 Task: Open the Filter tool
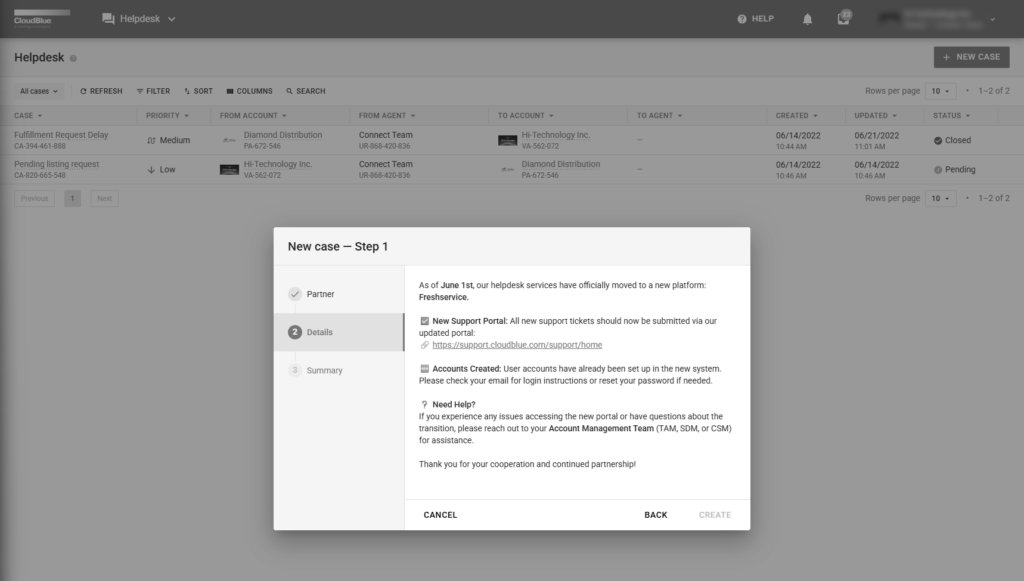click(153, 91)
